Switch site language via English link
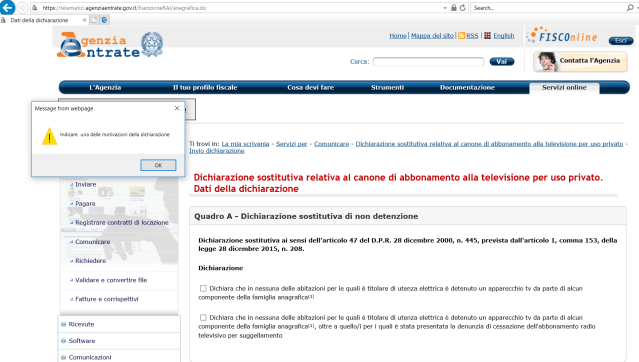 click(504, 35)
